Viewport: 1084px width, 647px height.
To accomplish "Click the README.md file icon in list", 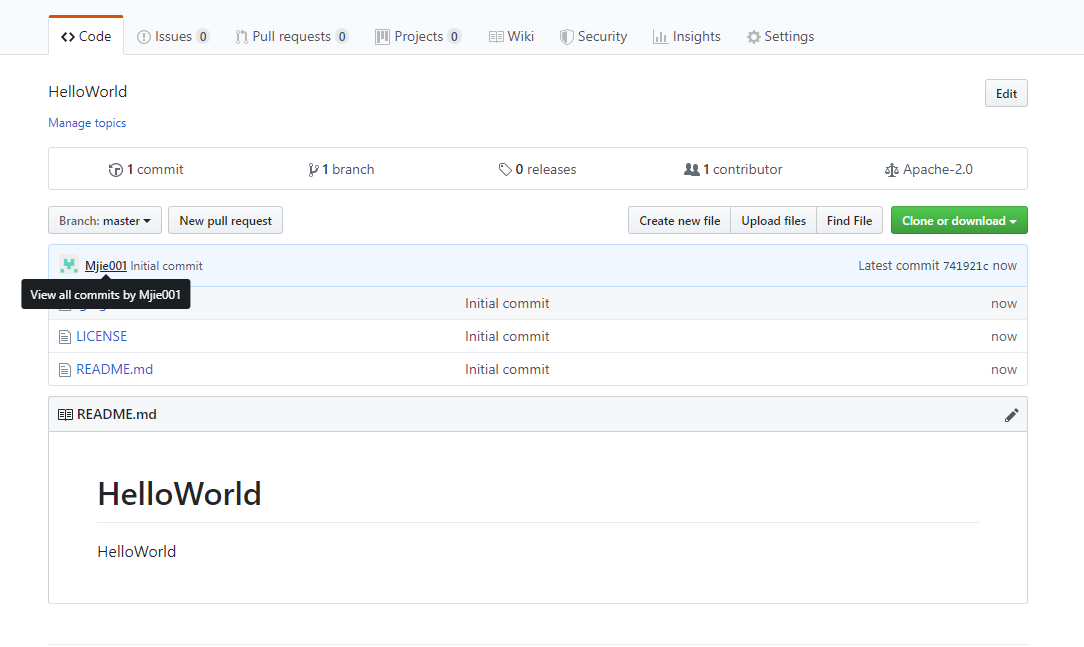I will click(65, 370).
